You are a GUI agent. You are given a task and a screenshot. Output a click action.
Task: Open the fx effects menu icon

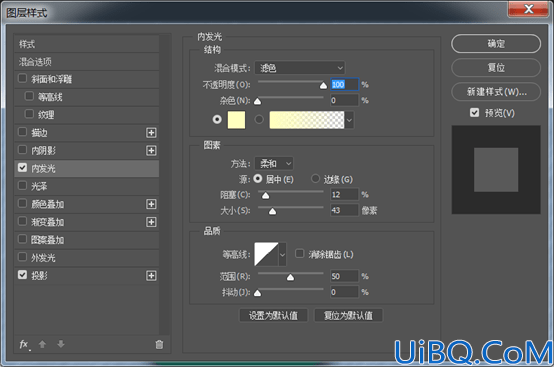24,344
